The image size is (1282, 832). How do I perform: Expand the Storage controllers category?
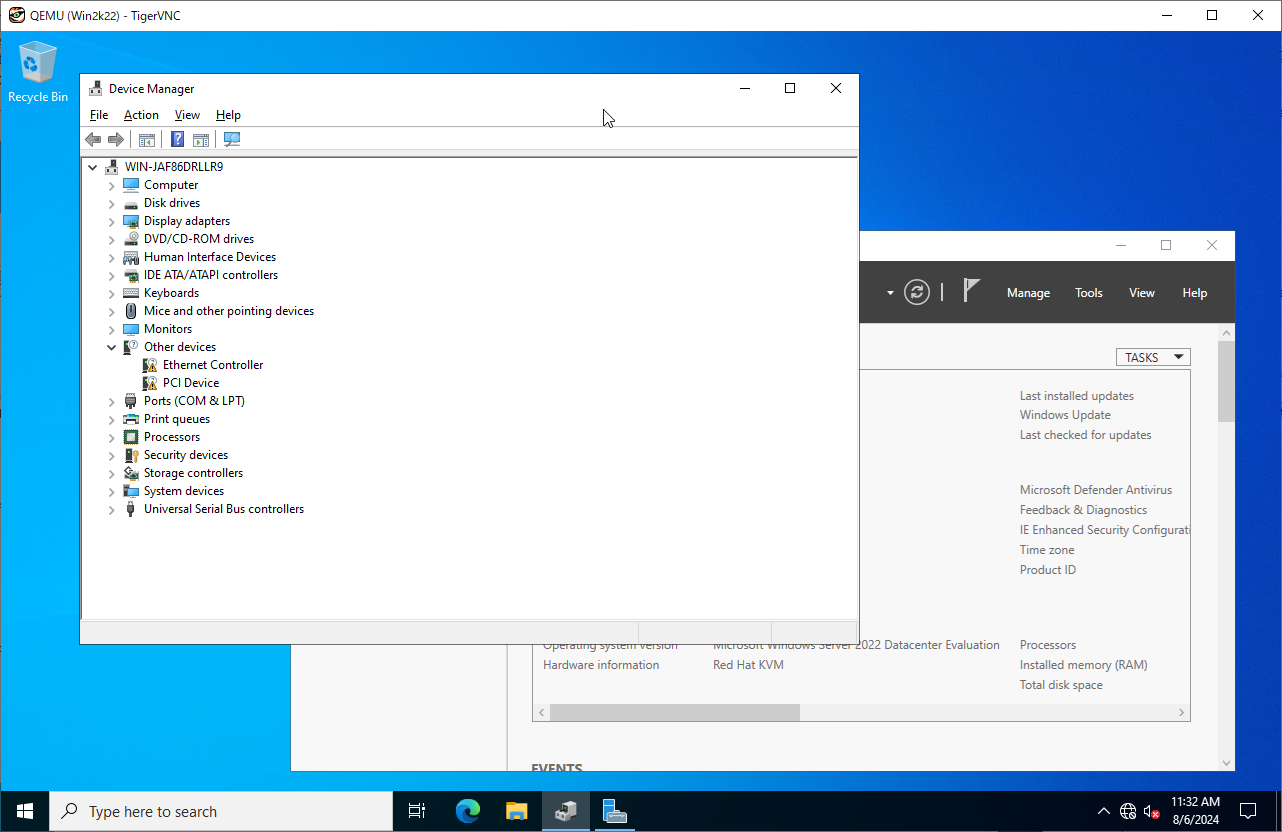[112, 473]
